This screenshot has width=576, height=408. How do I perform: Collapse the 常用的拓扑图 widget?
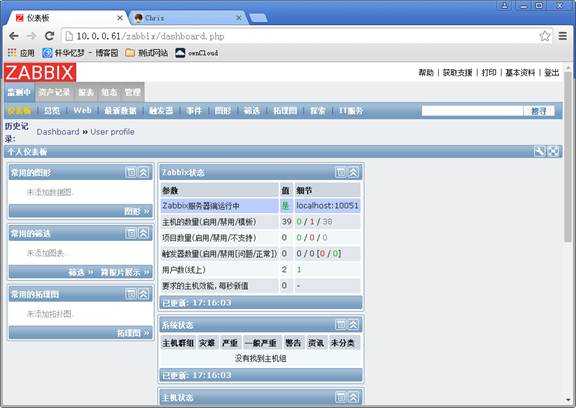coord(144,294)
